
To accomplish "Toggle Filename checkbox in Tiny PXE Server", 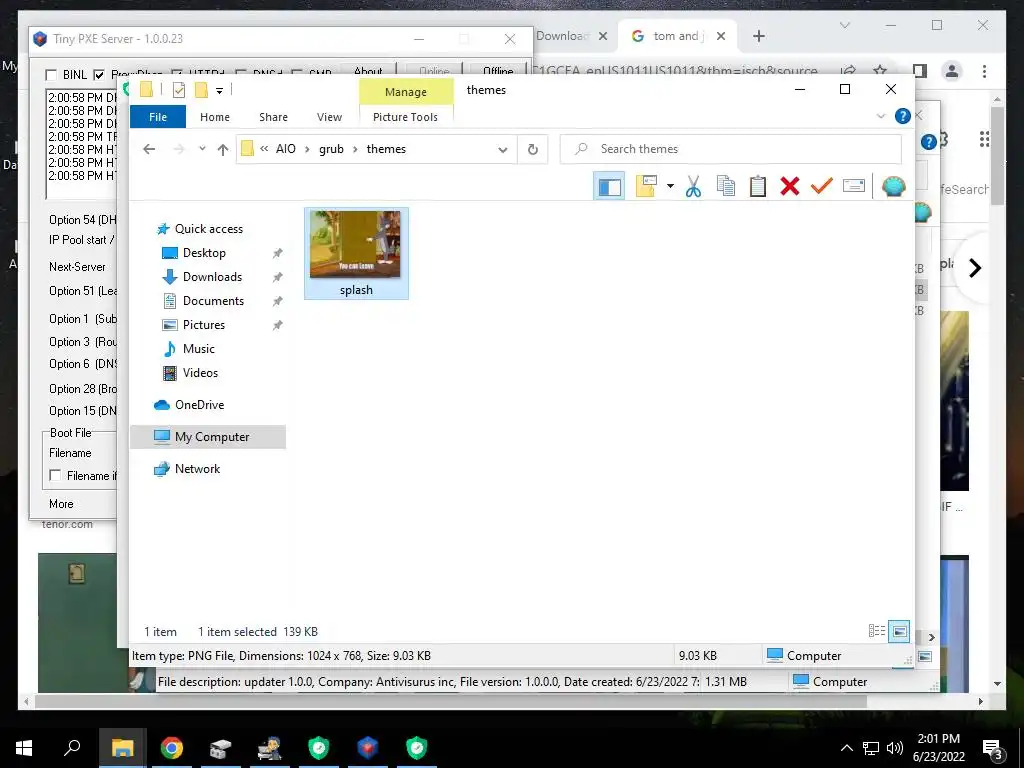I will click(56, 475).
